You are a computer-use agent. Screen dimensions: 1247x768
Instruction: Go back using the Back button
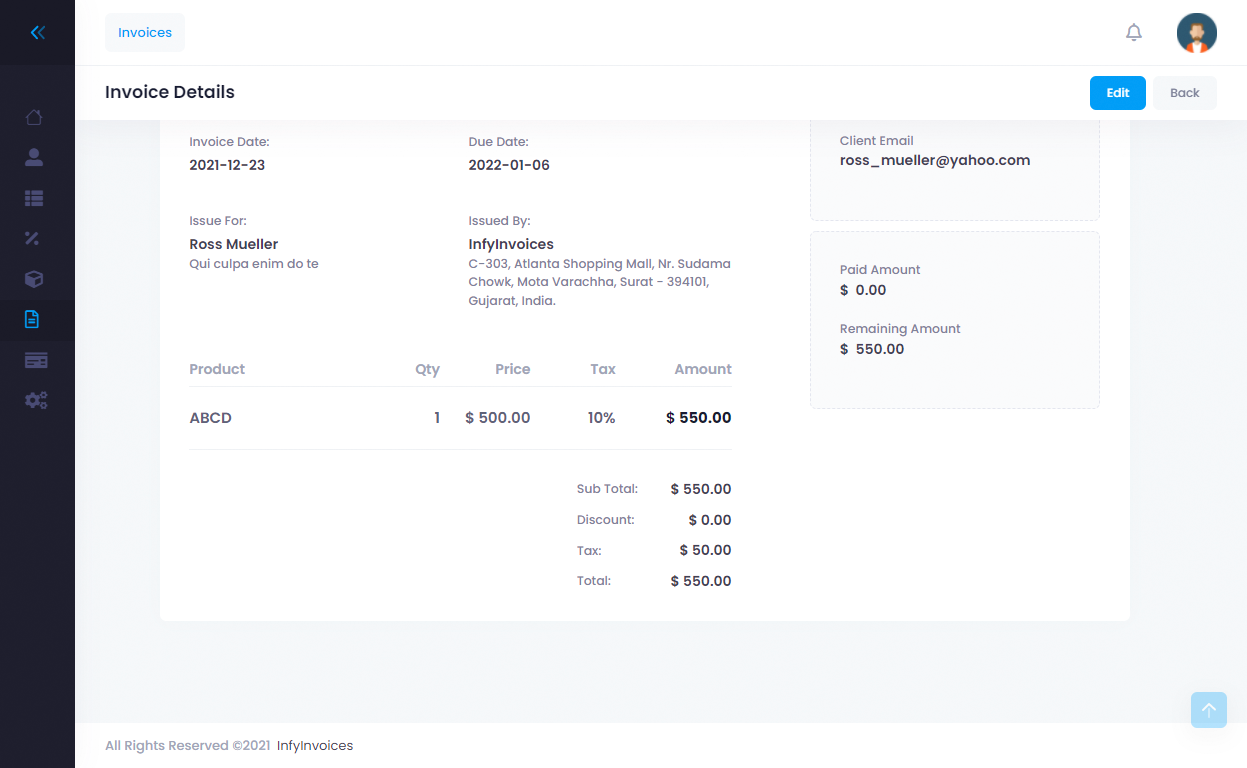(1184, 93)
